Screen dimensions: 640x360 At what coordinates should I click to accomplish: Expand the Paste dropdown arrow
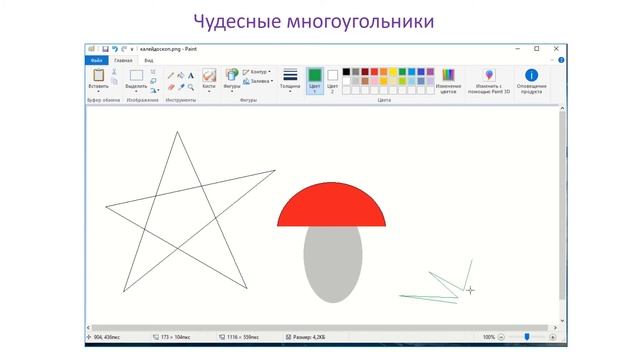point(98,92)
